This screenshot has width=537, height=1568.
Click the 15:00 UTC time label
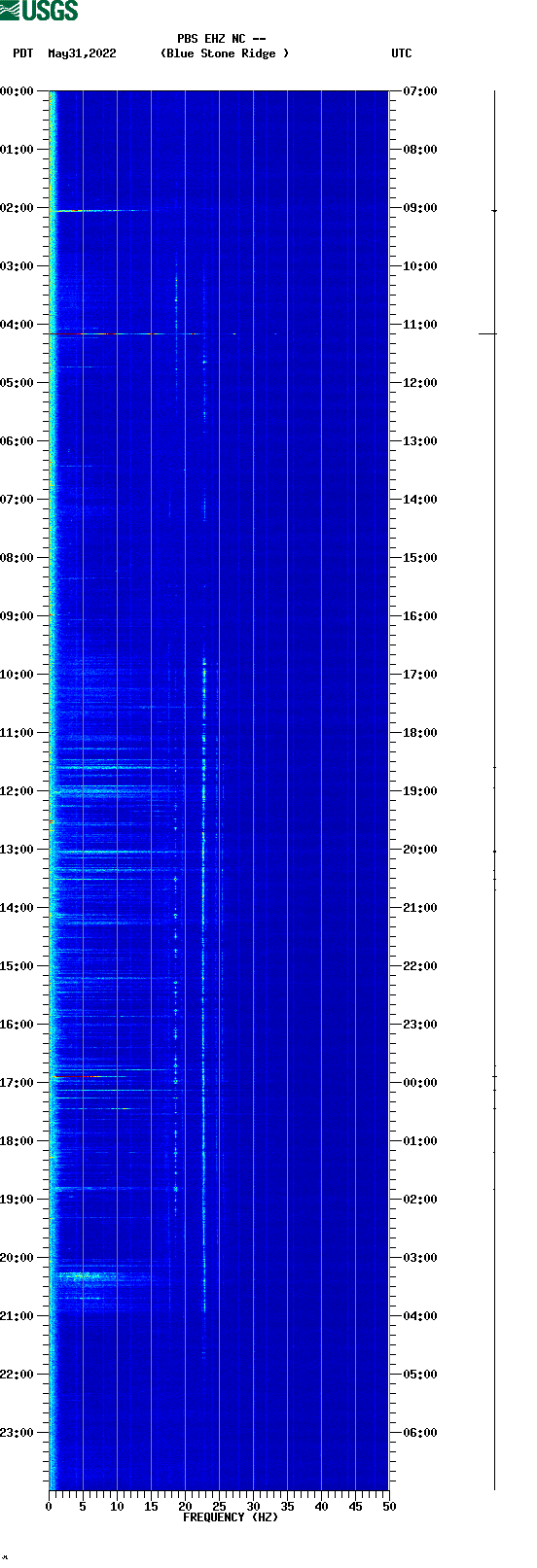pyautogui.click(x=420, y=558)
